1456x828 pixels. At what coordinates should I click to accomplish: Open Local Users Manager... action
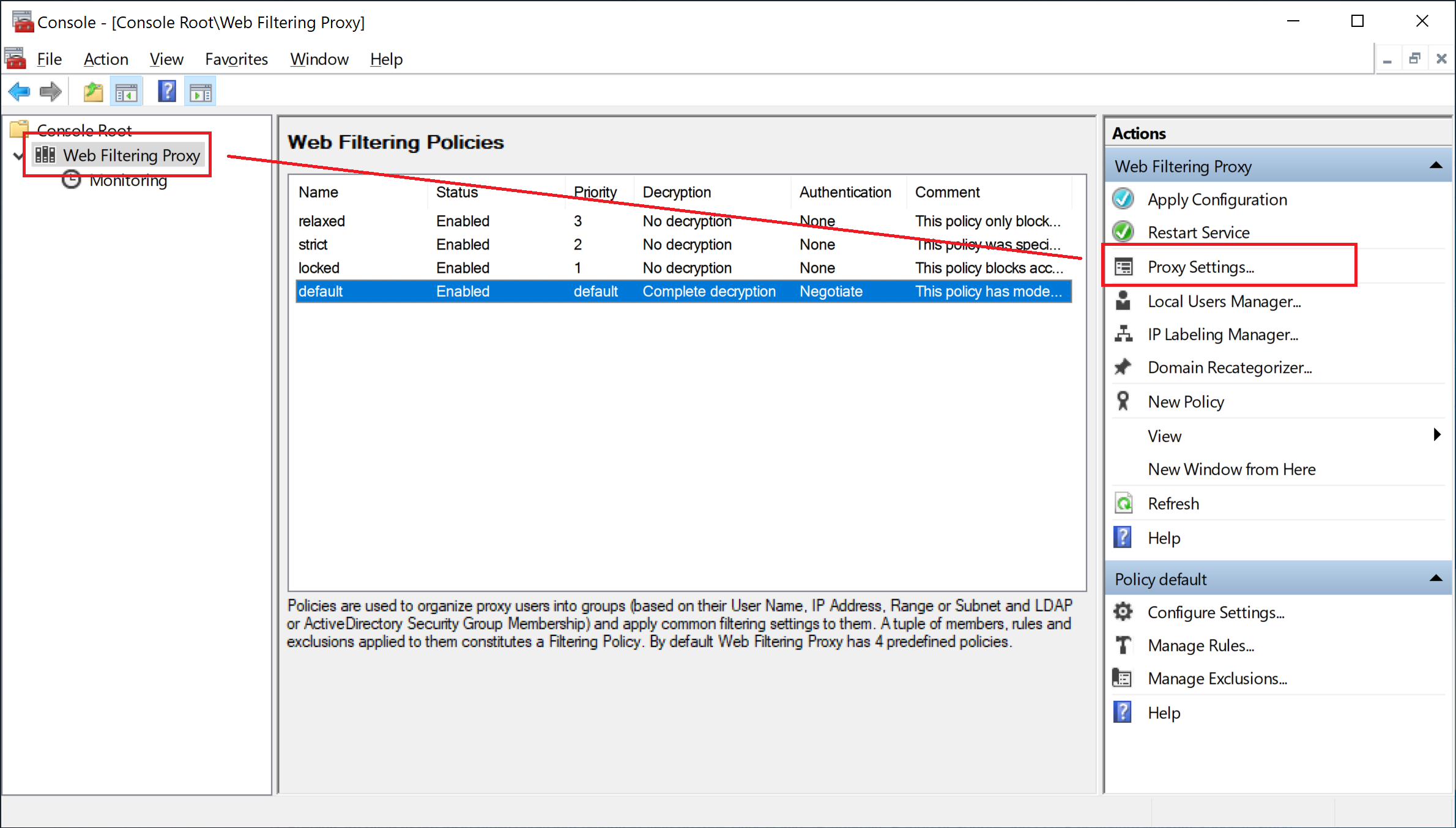[1224, 301]
